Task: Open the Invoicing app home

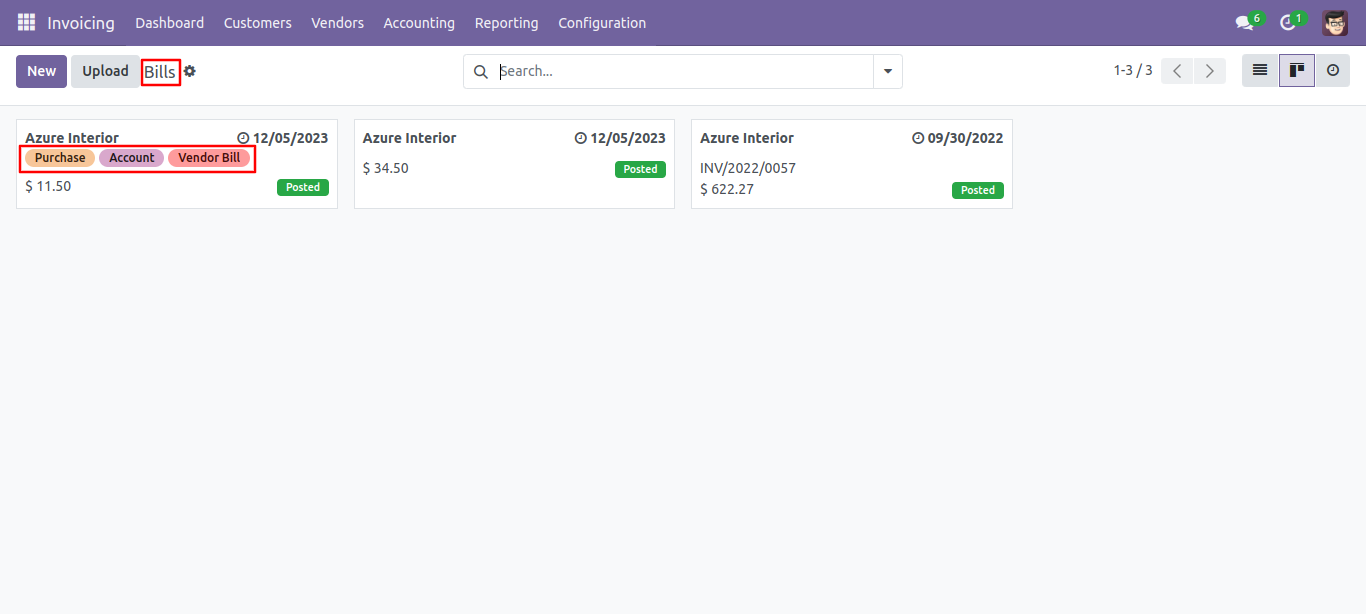Action: pos(81,22)
